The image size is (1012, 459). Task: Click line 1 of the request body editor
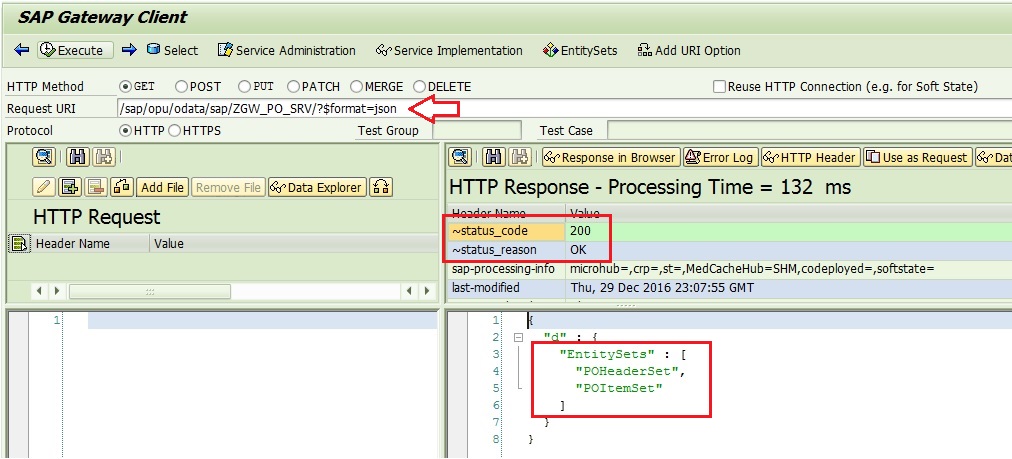click(x=262, y=320)
